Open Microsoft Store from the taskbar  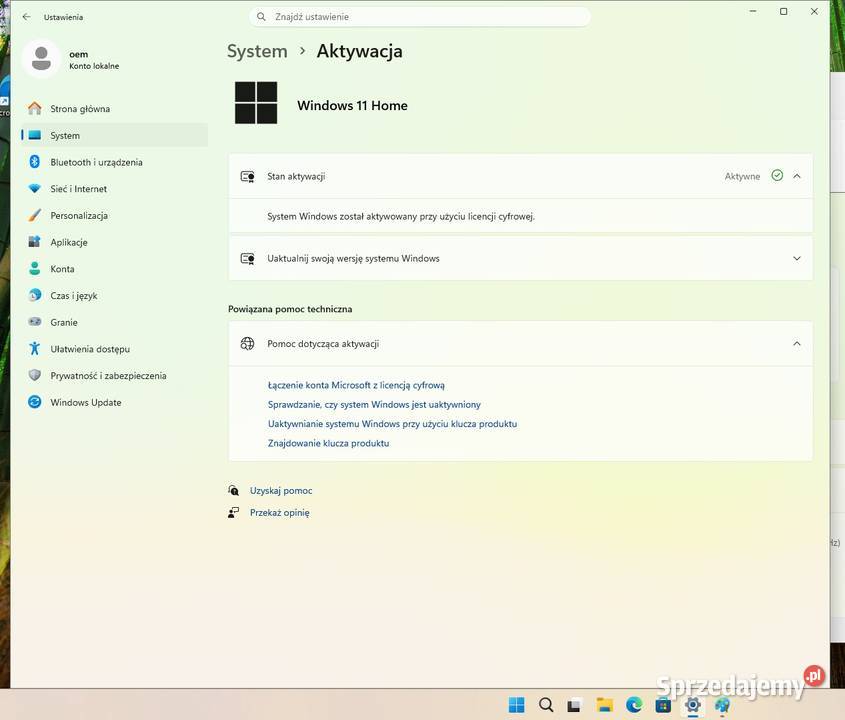tap(663, 704)
